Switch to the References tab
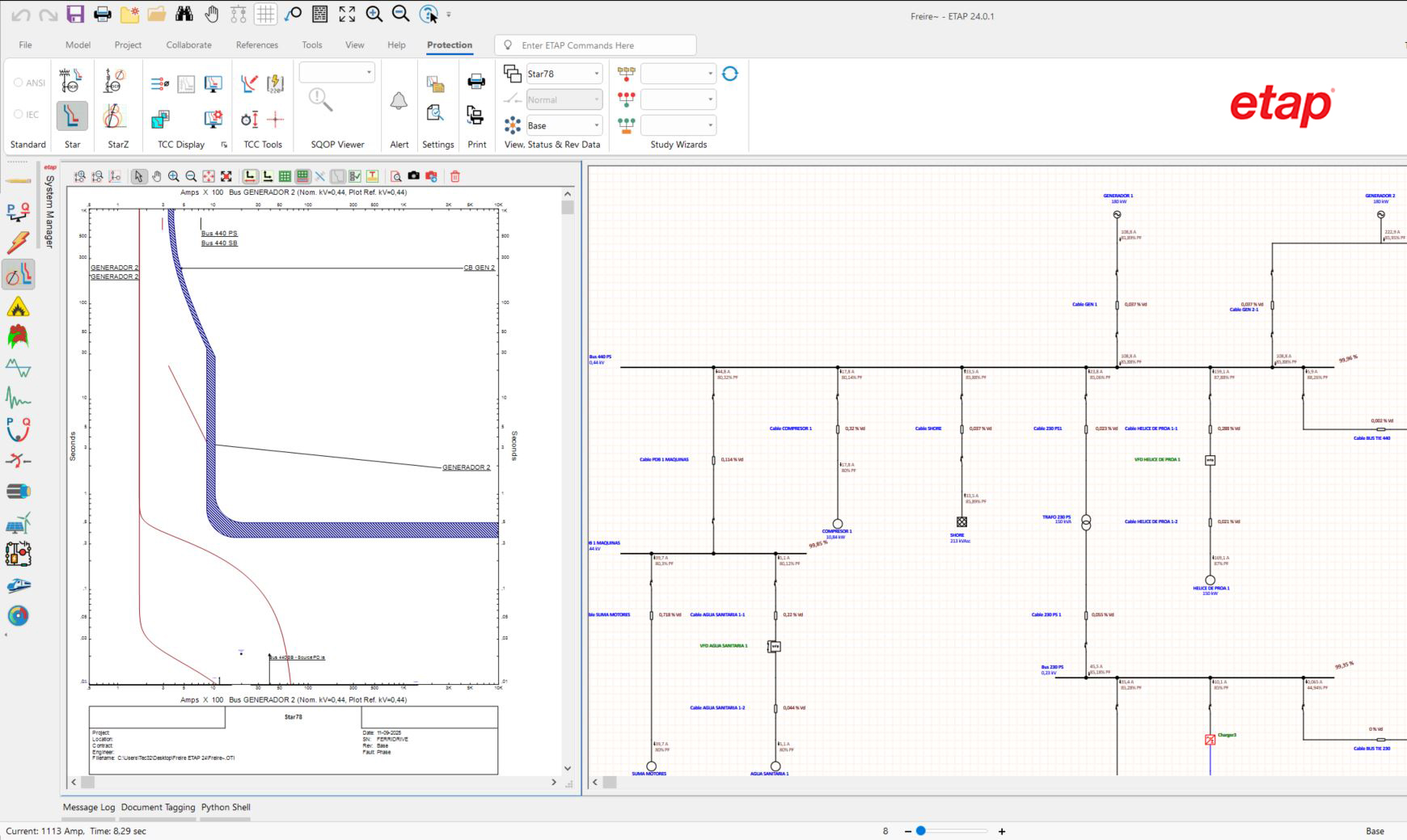The image size is (1407, 840). pos(257,44)
